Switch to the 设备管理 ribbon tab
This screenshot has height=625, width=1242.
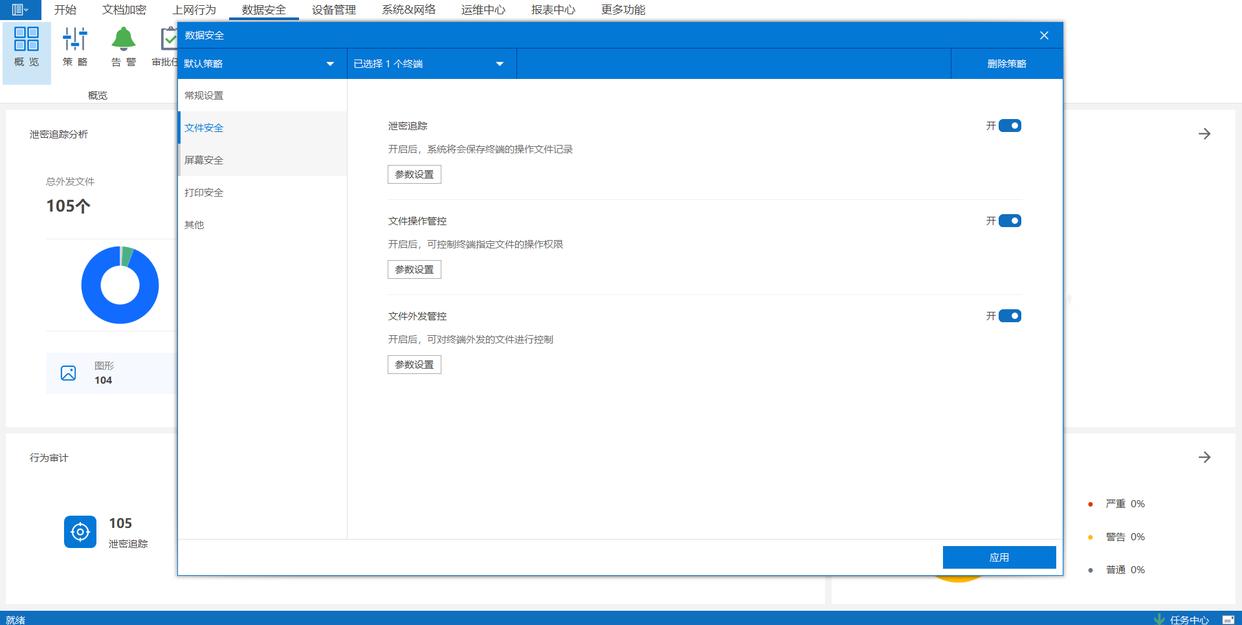333,10
